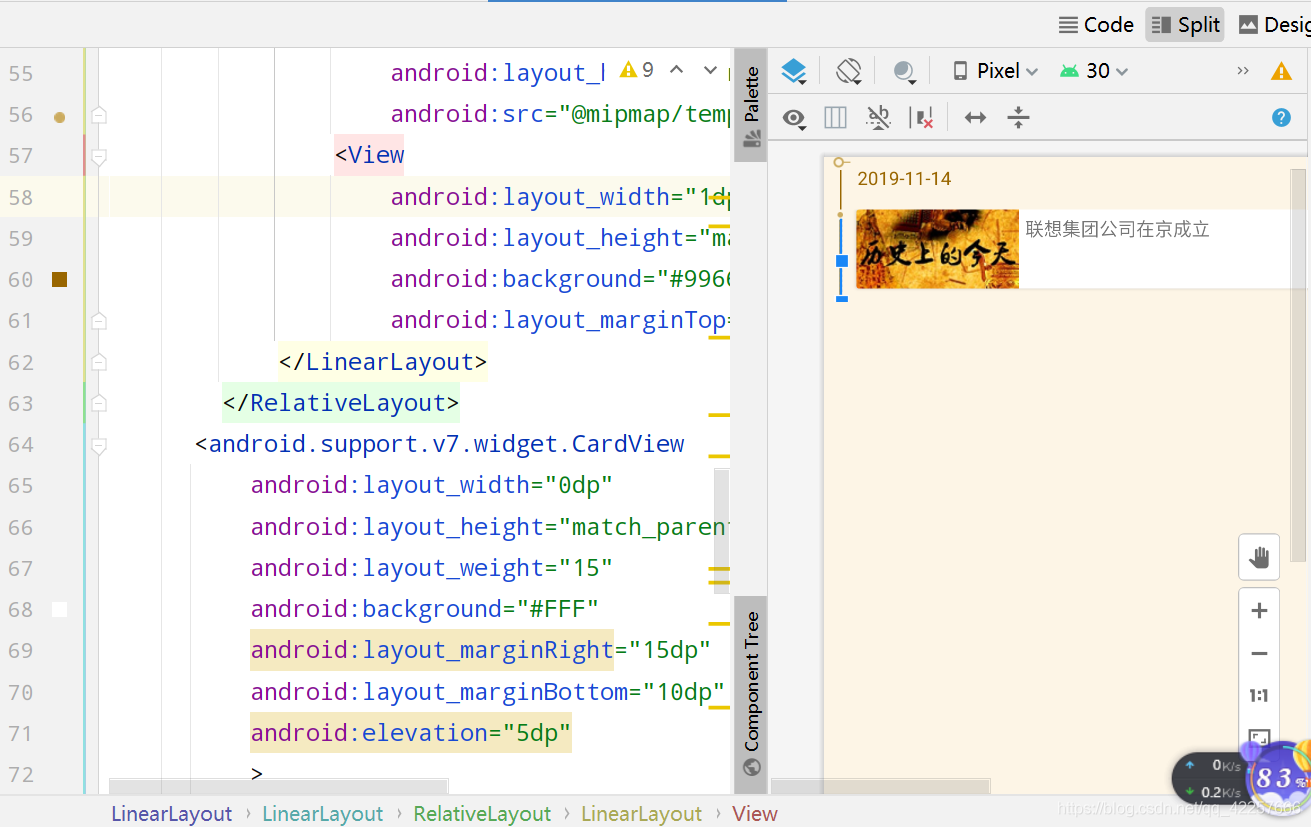Screen dimensions: 1311x827
Task: Switch to the Code view tab
Action: point(1096,25)
